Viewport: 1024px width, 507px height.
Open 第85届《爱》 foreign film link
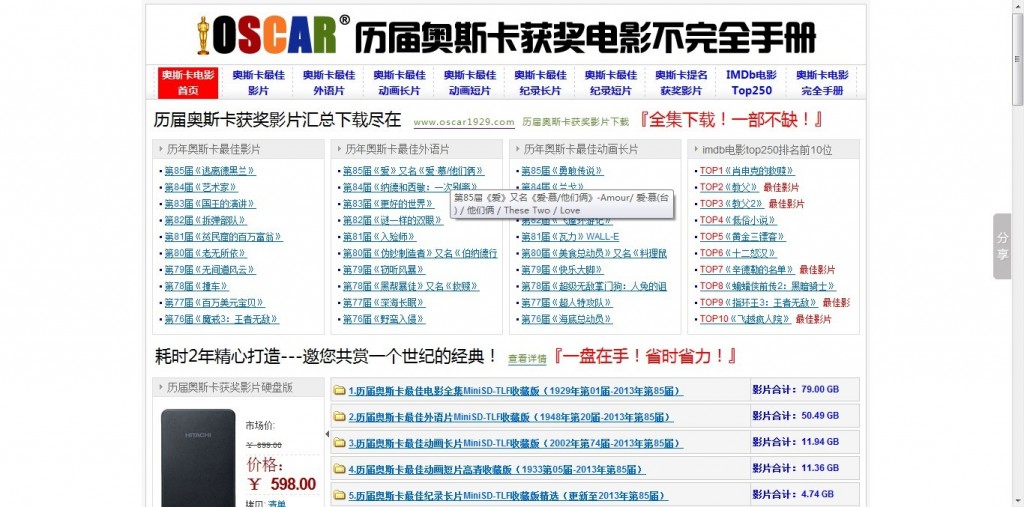pos(414,171)
